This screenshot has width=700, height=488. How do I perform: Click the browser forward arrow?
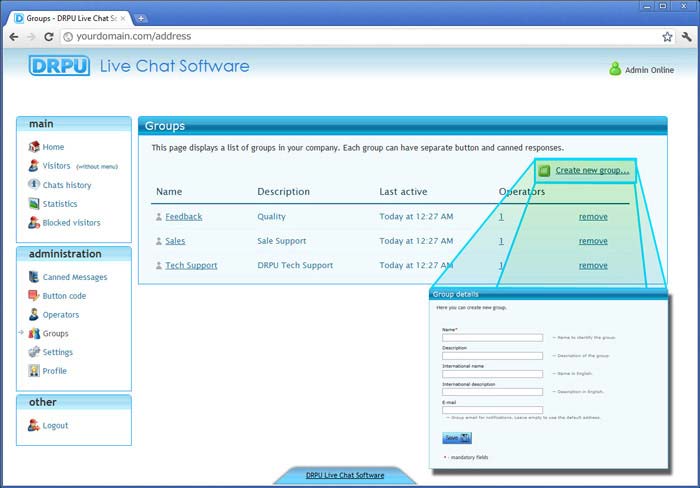(31, 37)
